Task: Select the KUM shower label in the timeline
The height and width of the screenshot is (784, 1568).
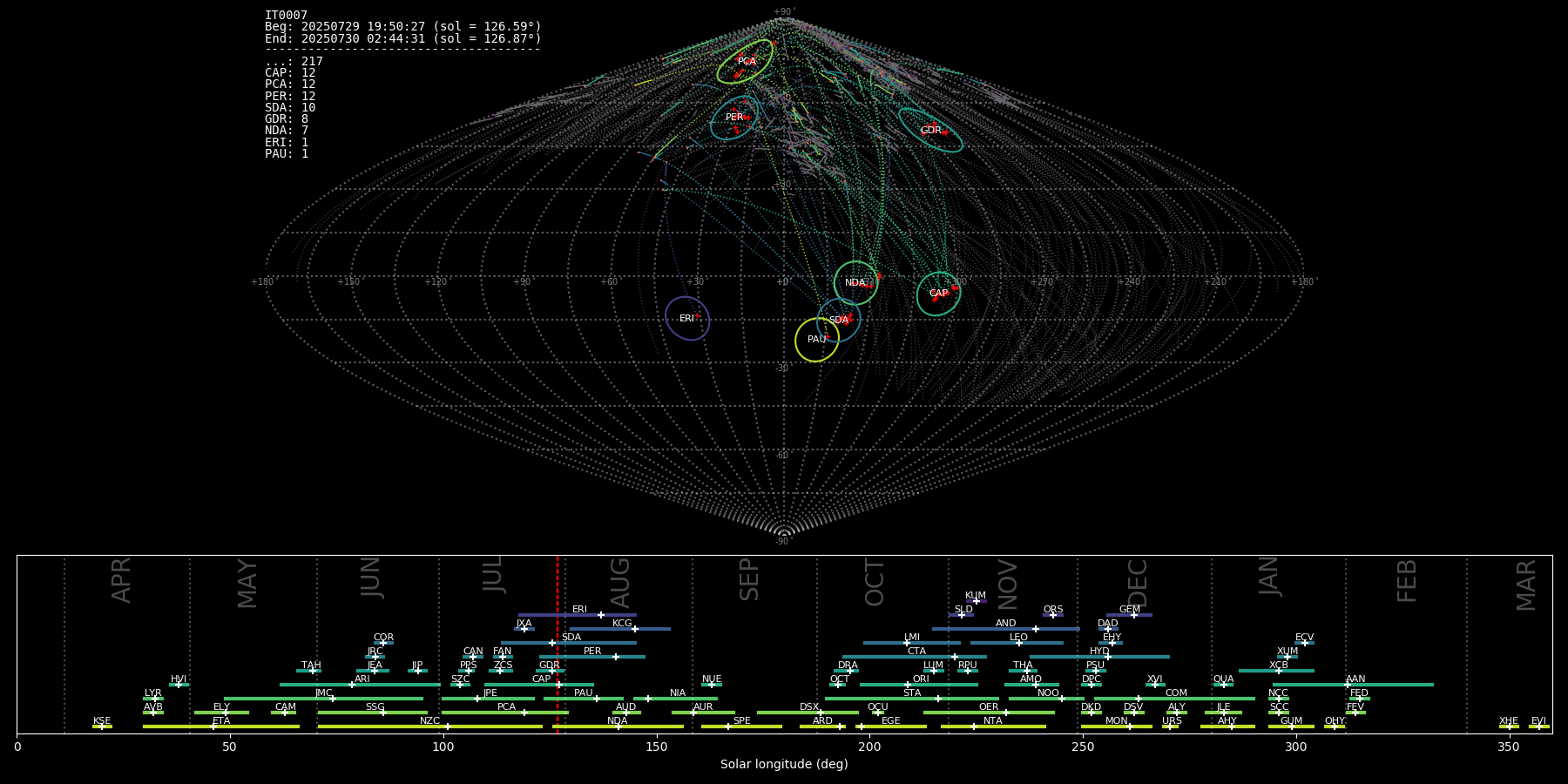Action: click(x=976, y=596)
